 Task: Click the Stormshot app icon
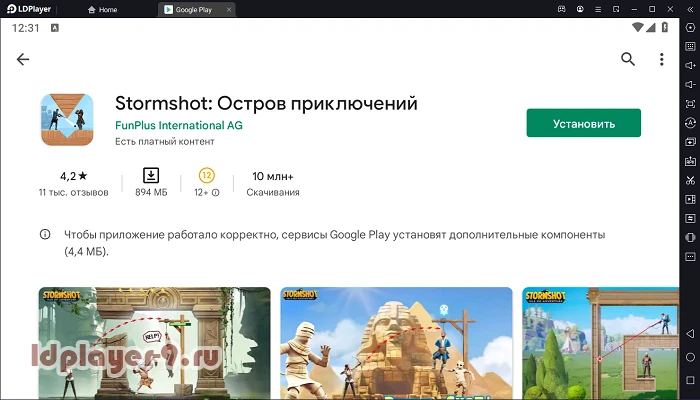click(67, 120)
